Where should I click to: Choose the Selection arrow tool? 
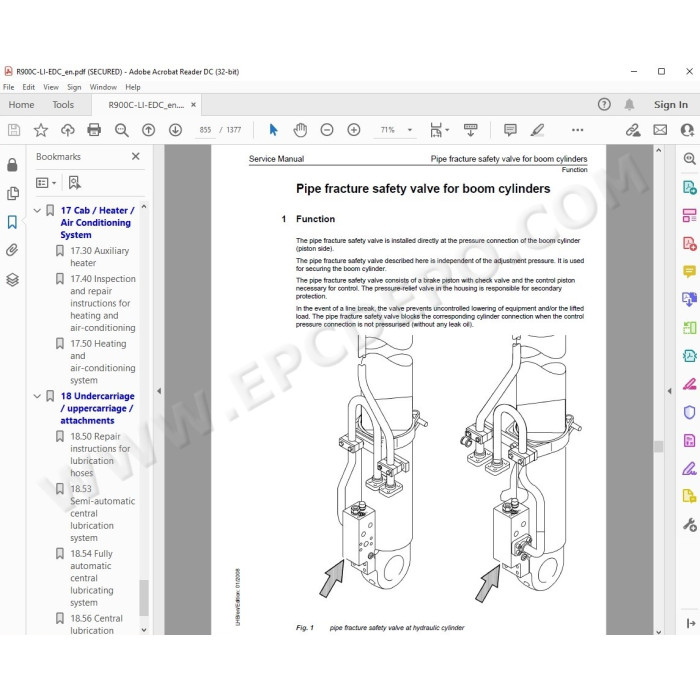point(273,130)
